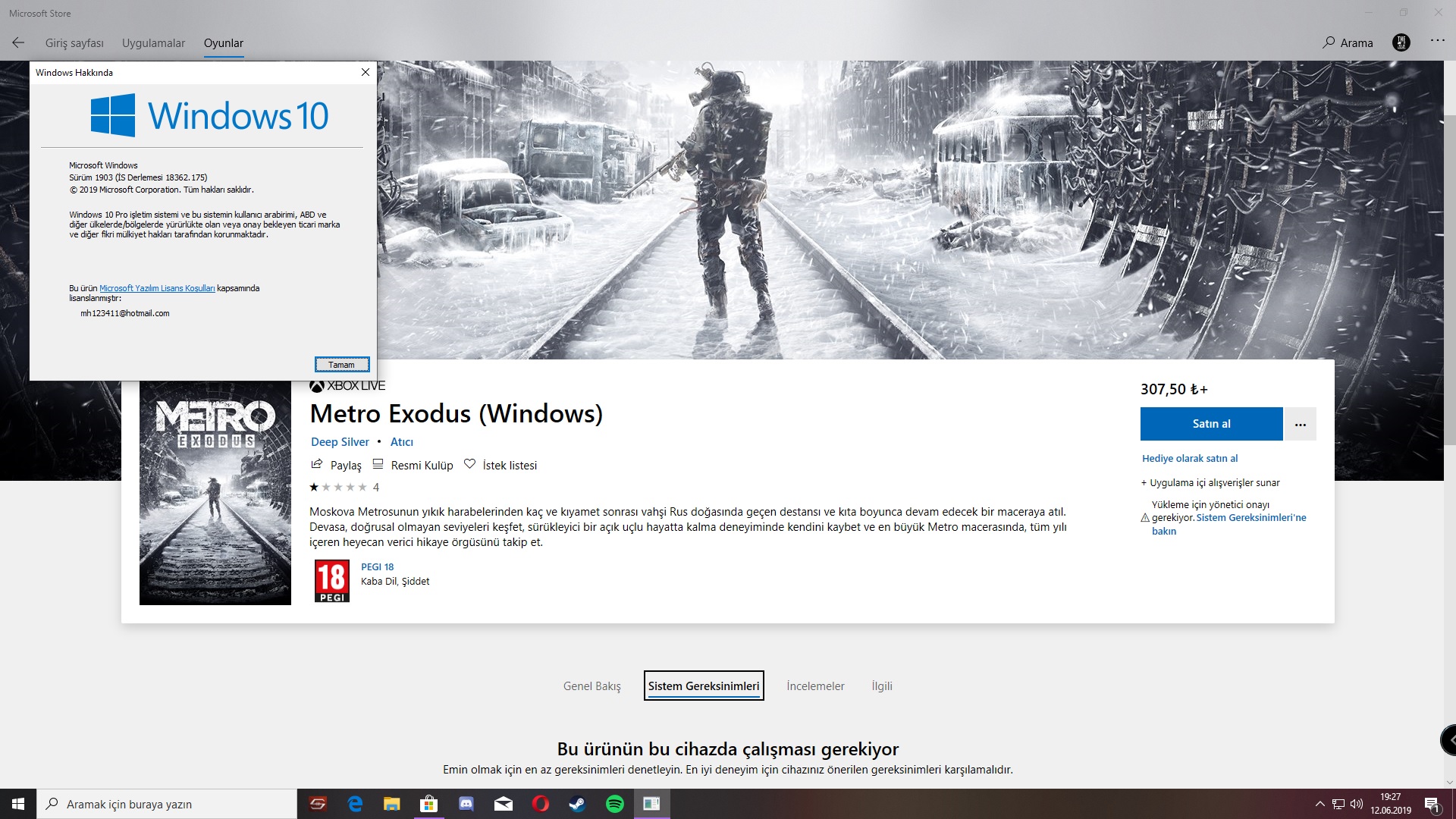Open the Giriş sayfası tab
The height and width of the screenshot is (819, 1456).
click(x=74, y=43)
